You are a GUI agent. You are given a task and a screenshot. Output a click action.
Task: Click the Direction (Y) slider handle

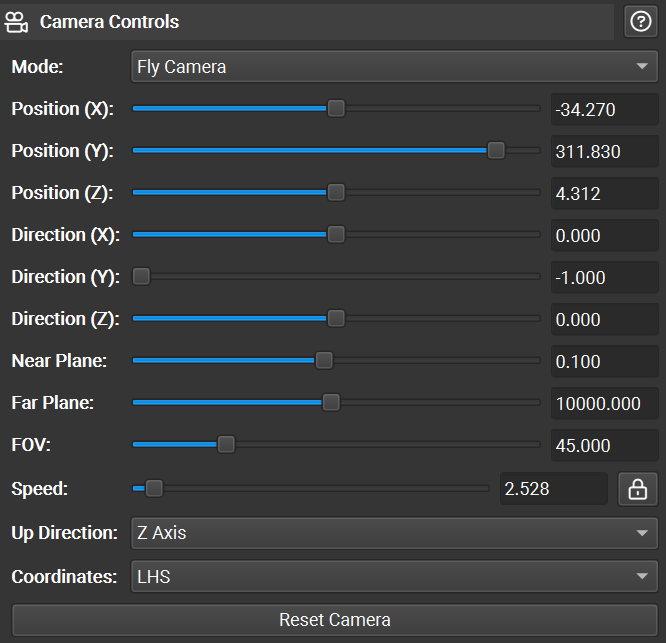pos(141,276)
